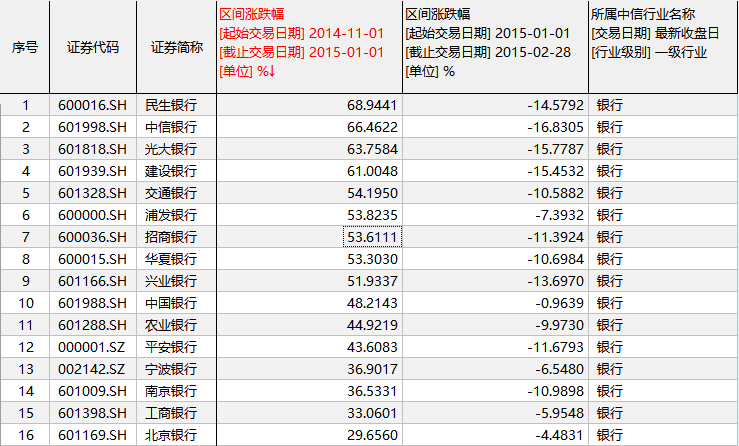This screenshot has height=446, width=739.
Task: Select value cell -7.3932
Action: tap(495, 215)
